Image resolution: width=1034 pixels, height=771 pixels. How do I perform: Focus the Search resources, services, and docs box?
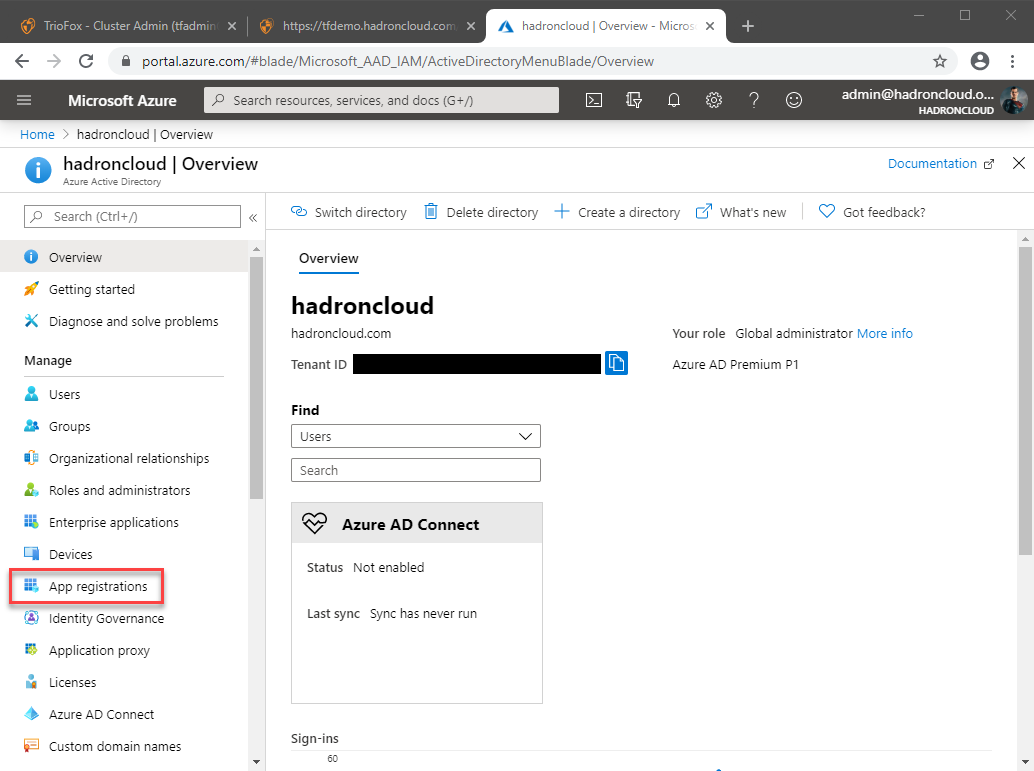pos(381,100)
